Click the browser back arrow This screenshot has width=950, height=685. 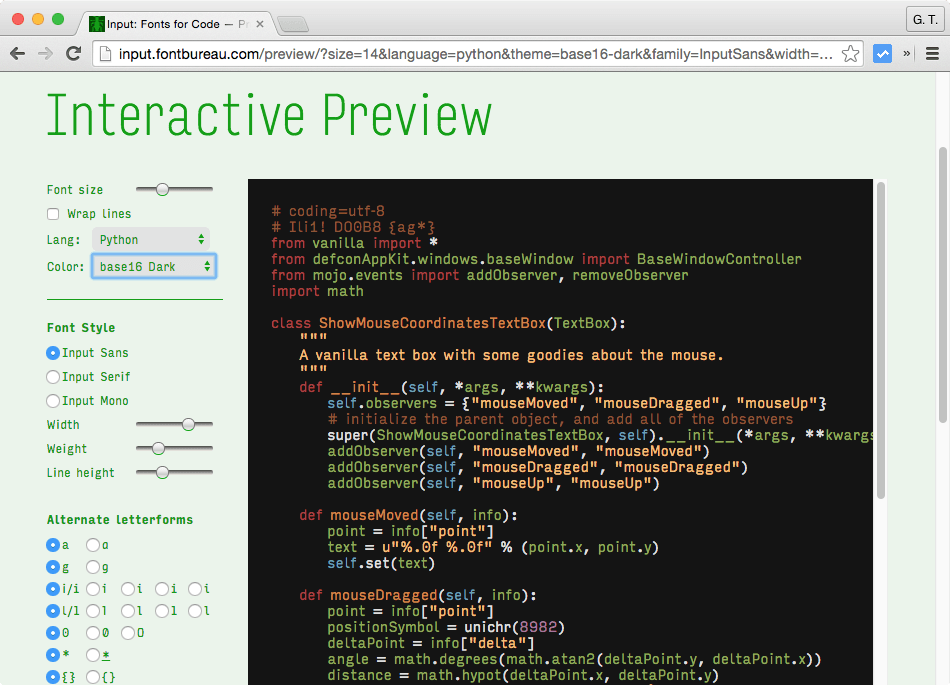tap(18, 54)
